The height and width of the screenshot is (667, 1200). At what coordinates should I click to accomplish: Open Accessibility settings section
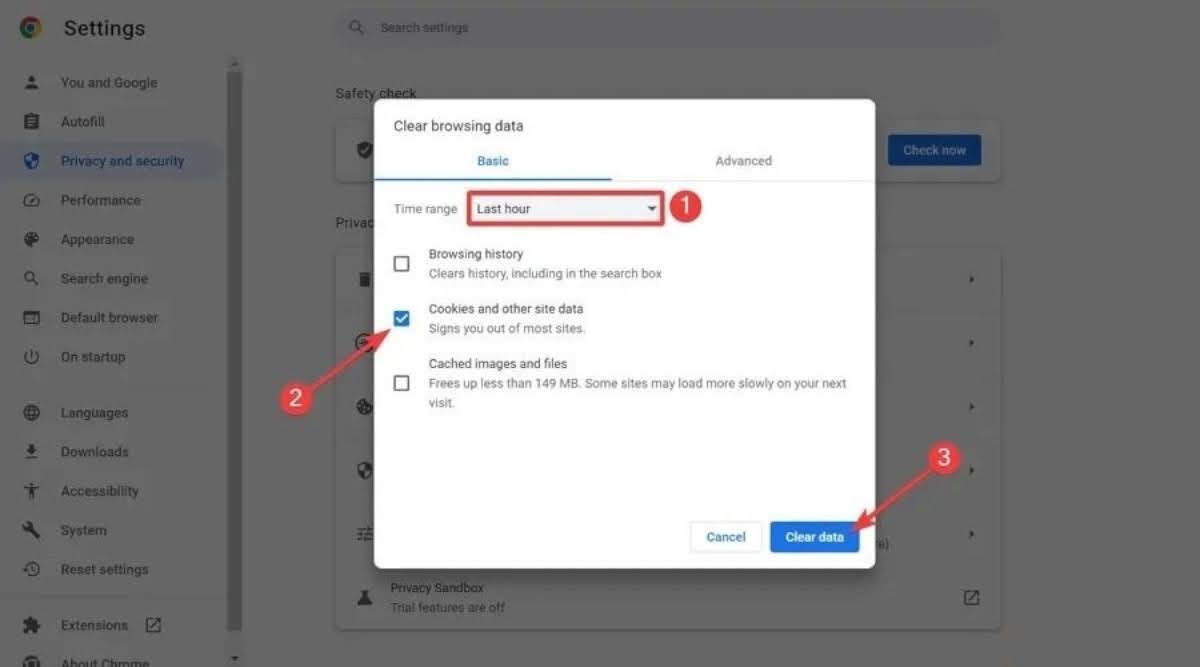[x=100, y=490]
